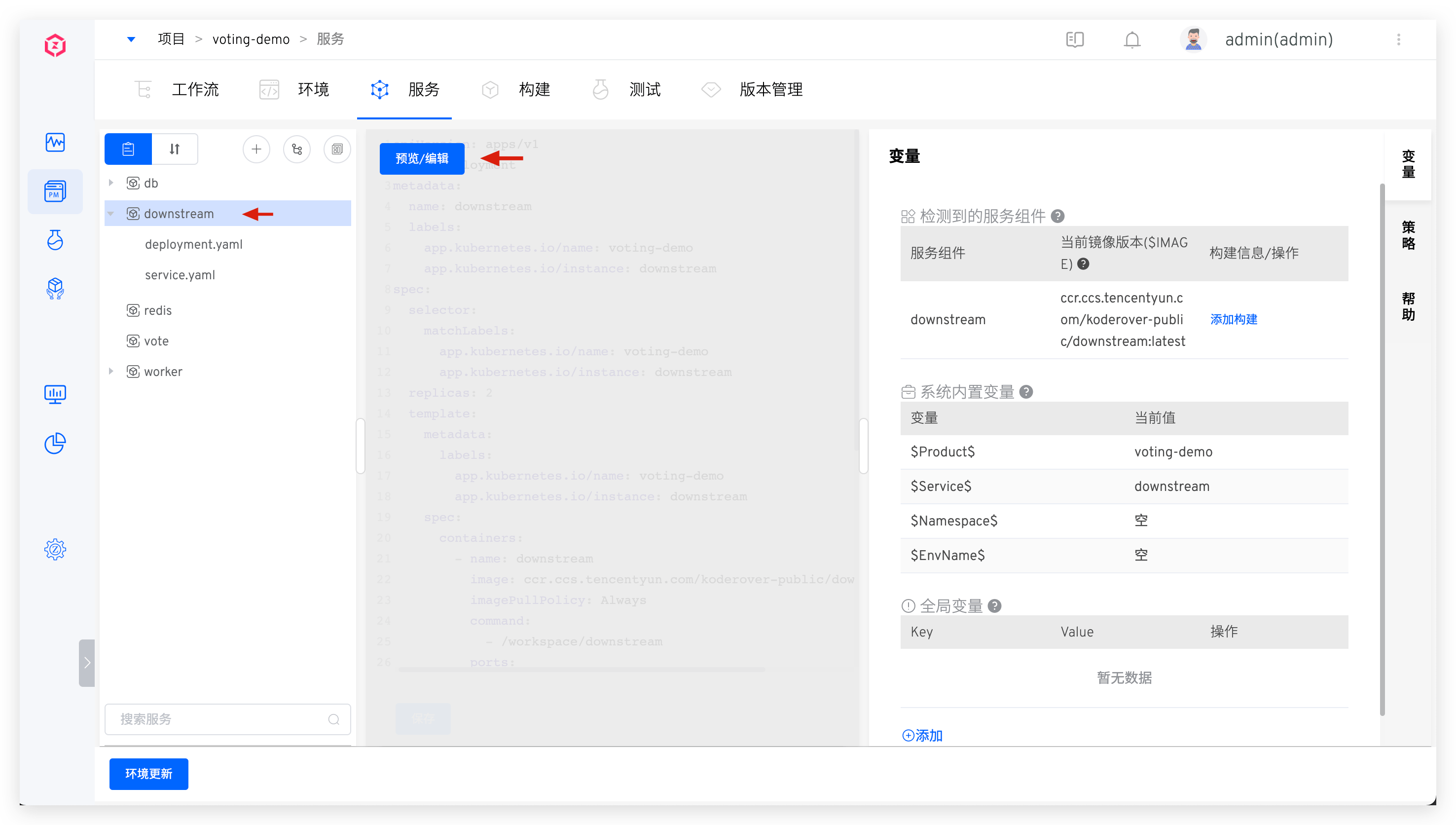Screen dimensions: 1456x825
Task: Click the 搜索服务 search field
Action: (x=221, y=719)
